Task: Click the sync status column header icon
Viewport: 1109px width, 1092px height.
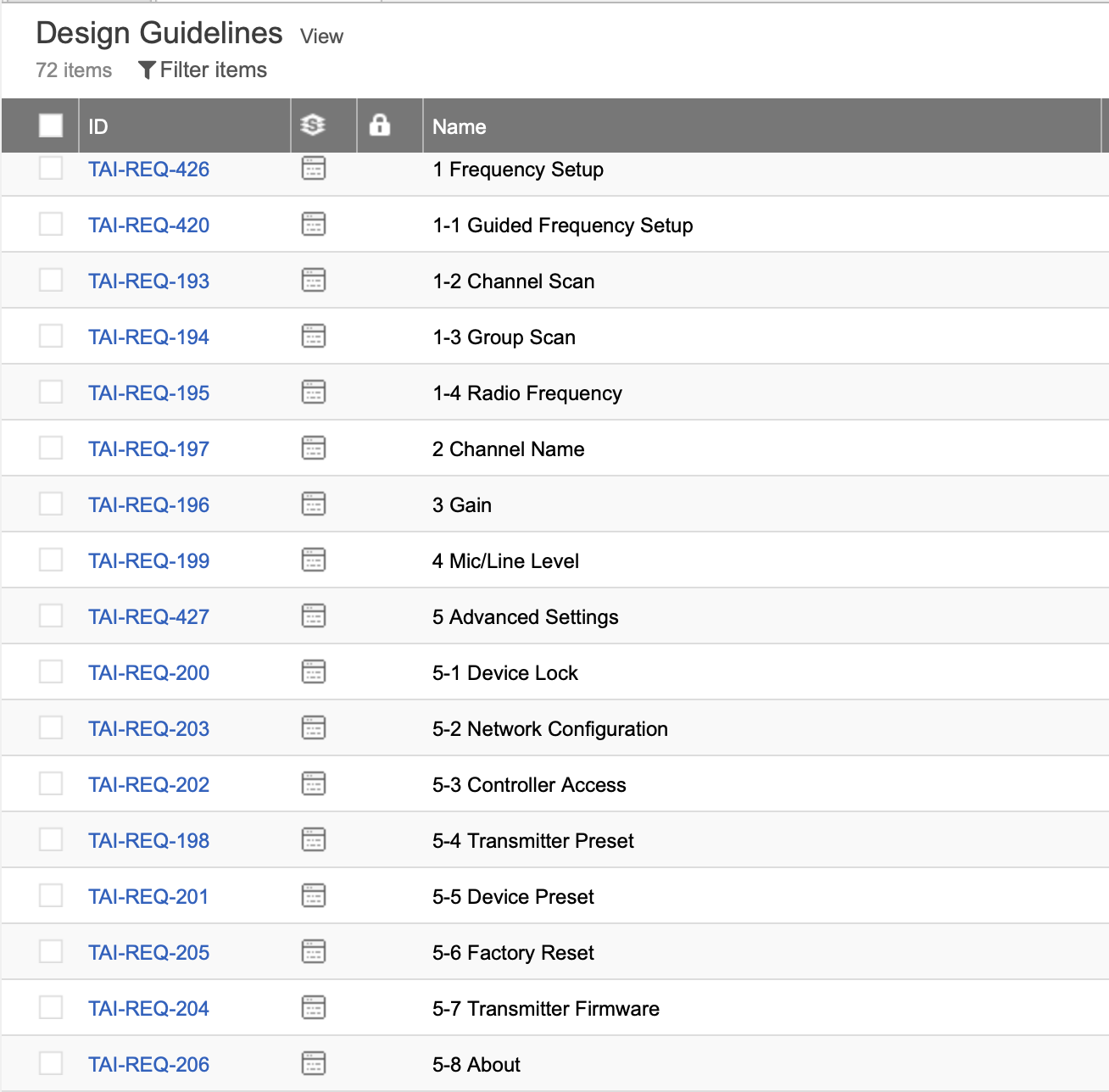Action: click(313, 125)
